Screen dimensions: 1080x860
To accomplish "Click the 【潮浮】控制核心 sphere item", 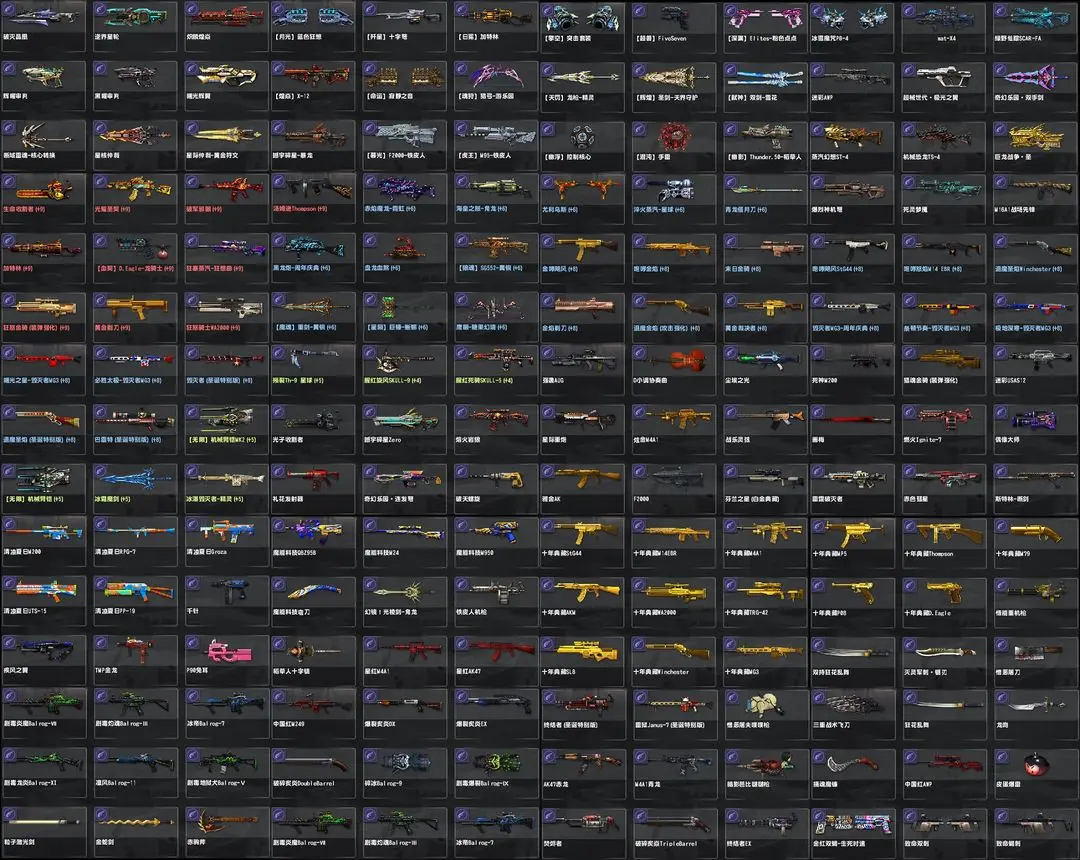I will tap(582, 145).
